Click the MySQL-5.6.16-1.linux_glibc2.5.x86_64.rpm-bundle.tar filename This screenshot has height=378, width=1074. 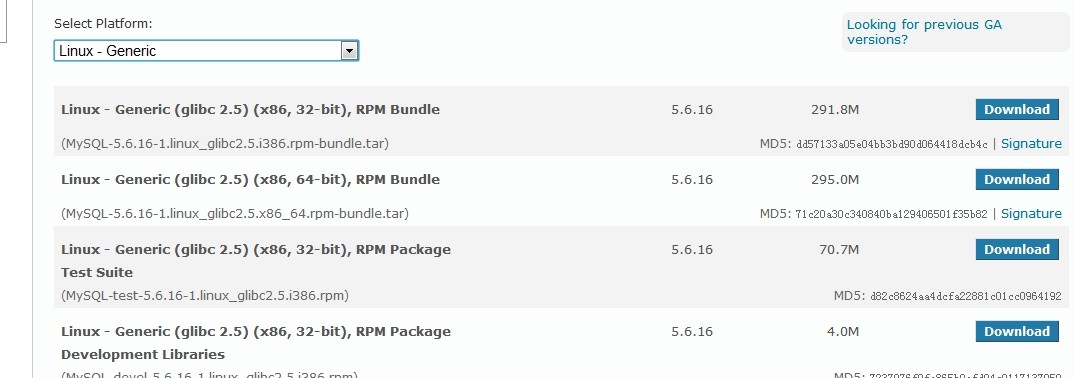pyautogui.click(x=234, y=214)
